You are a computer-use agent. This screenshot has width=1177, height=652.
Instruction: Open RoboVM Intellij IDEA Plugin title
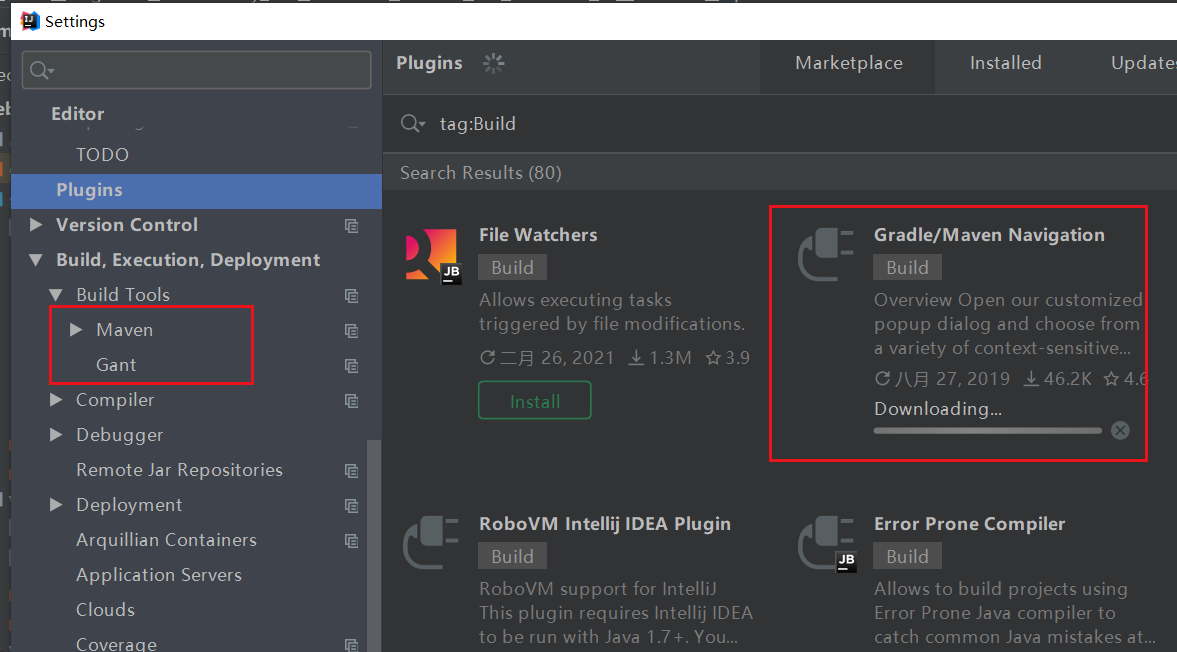[x=605, y=524]
